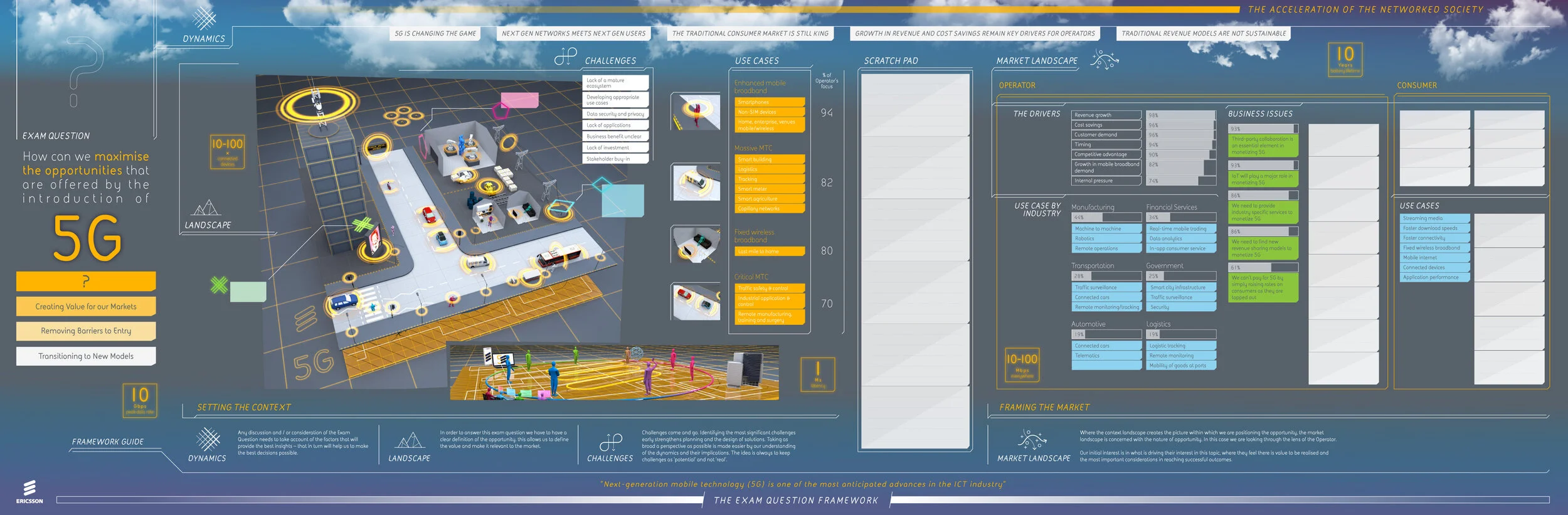The width and height of the screenshot is (1568, 515).
Task: Click the 10-100 connected devices badge
Action: click(x=227, y=151)
